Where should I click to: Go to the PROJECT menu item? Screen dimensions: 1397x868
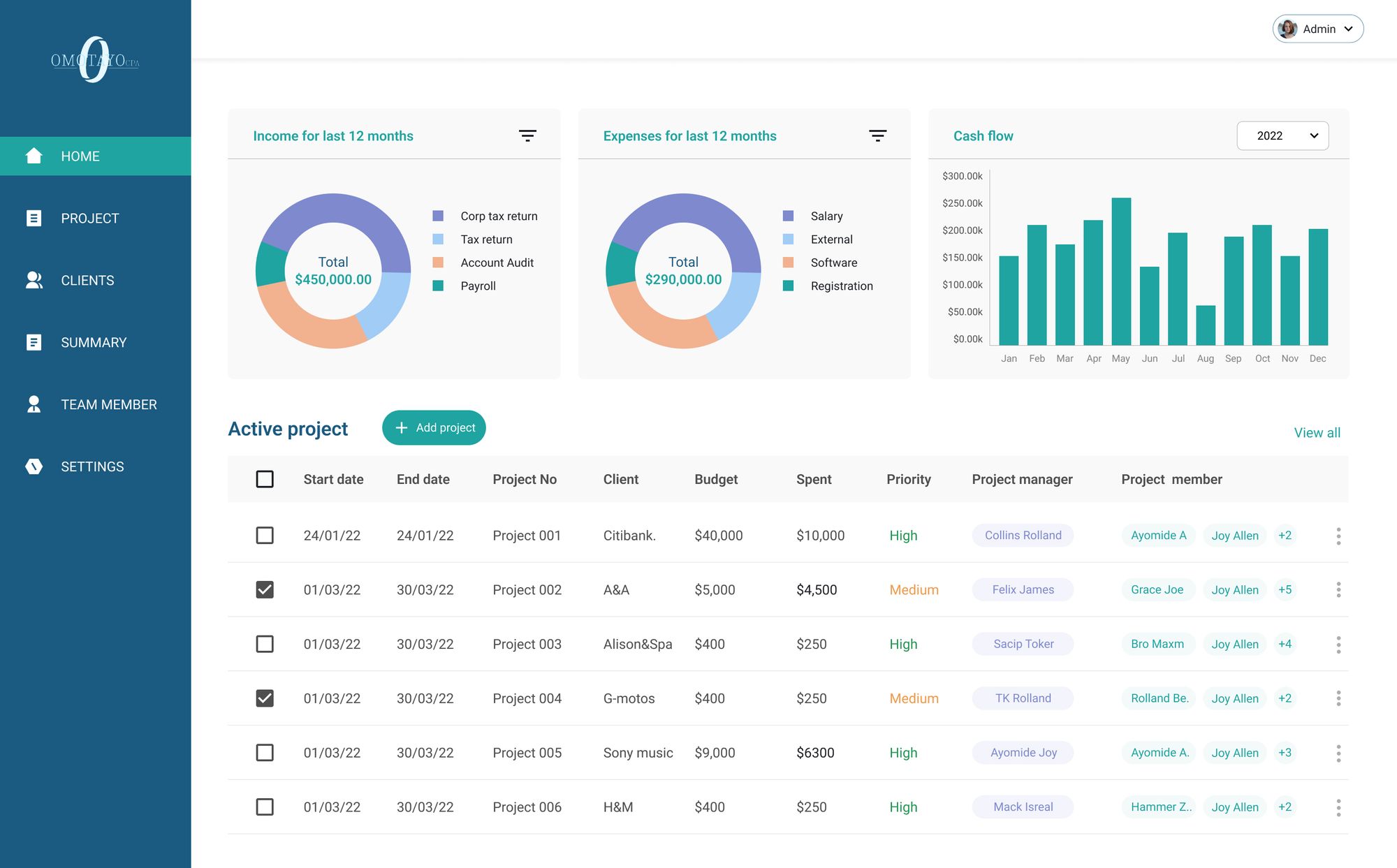89,218
